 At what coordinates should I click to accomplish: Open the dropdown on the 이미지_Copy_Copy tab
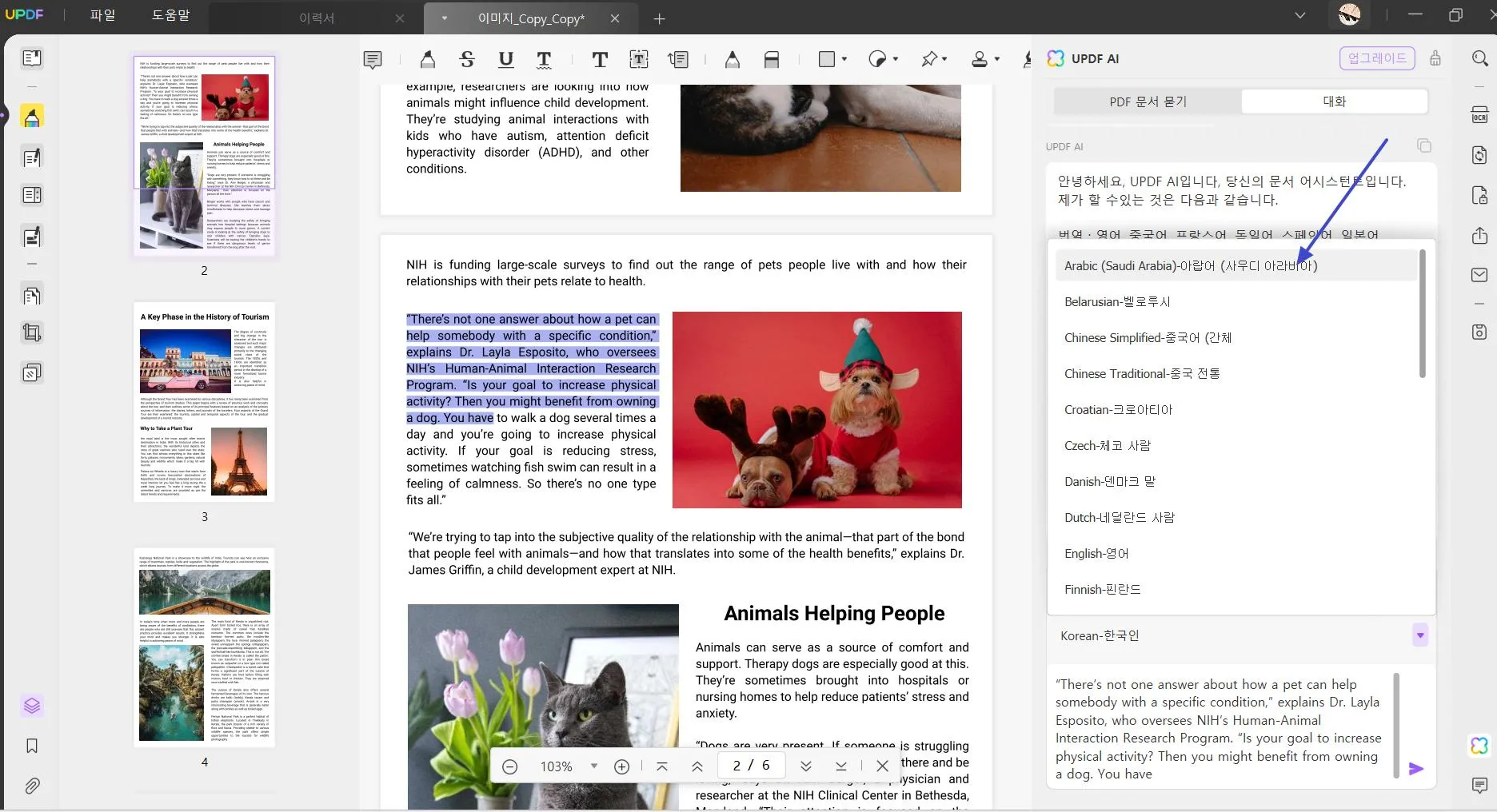point(444,18)
